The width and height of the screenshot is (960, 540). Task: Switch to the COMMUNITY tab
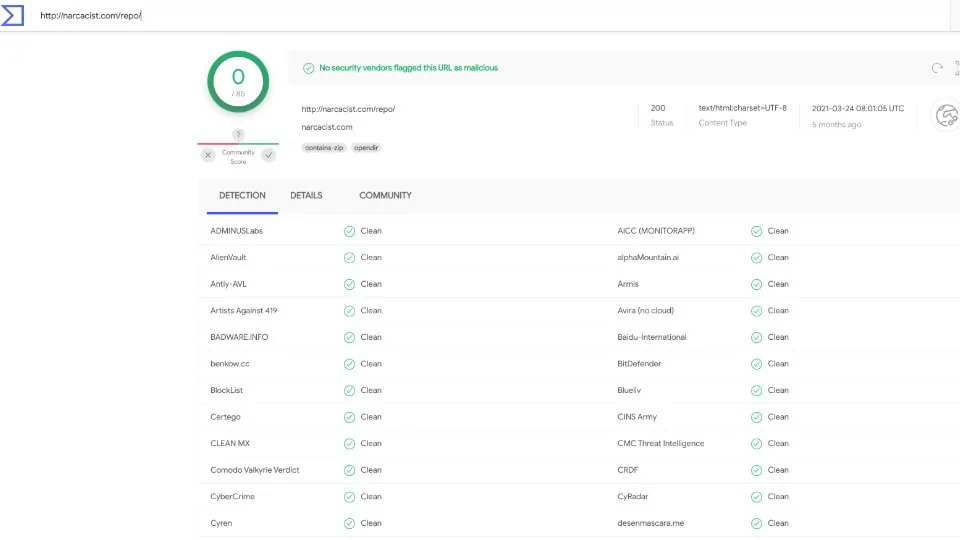coord(385,195)
